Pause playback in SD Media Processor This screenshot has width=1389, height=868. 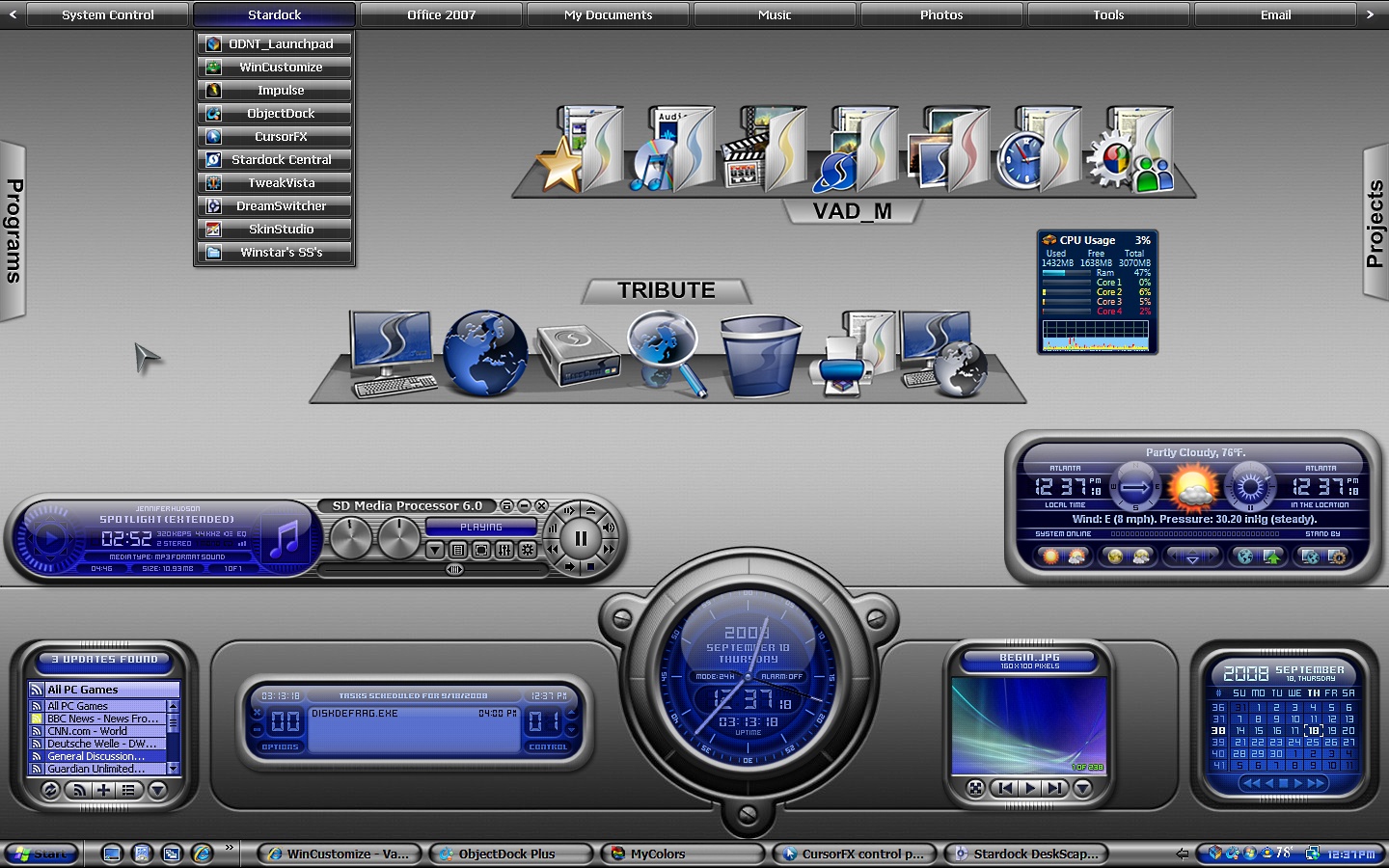click(581, 539)
